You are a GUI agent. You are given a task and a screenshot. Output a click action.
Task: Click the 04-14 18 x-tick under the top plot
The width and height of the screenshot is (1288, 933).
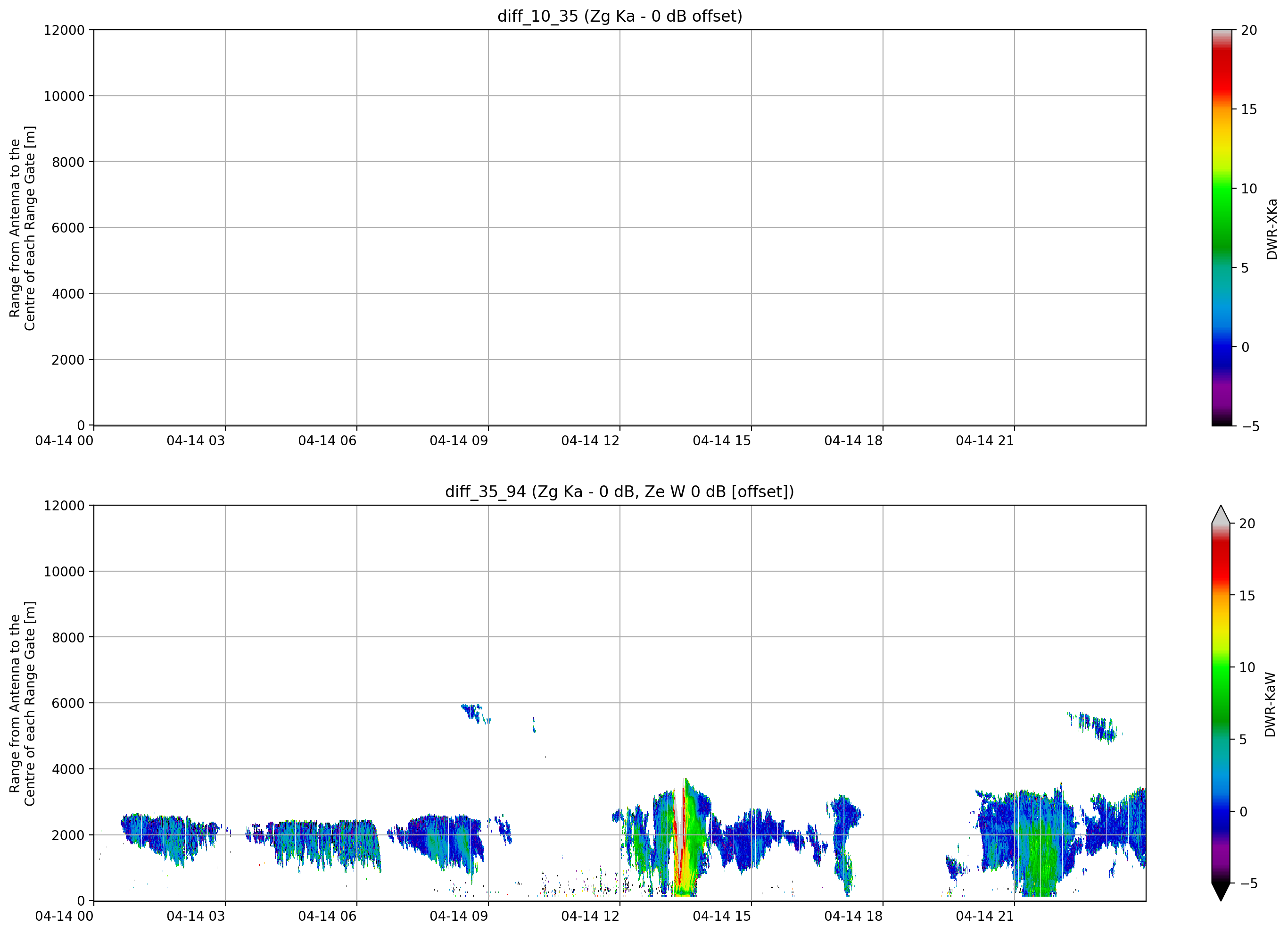[853, 441]
